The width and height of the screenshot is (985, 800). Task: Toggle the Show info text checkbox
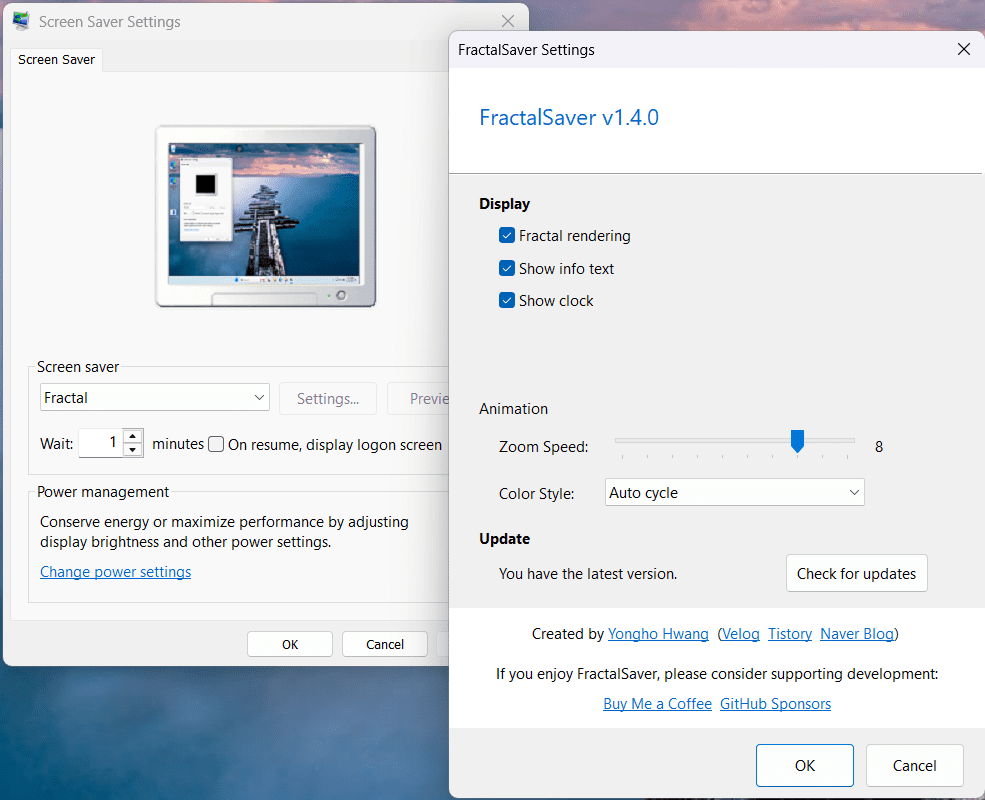point(506,268)
